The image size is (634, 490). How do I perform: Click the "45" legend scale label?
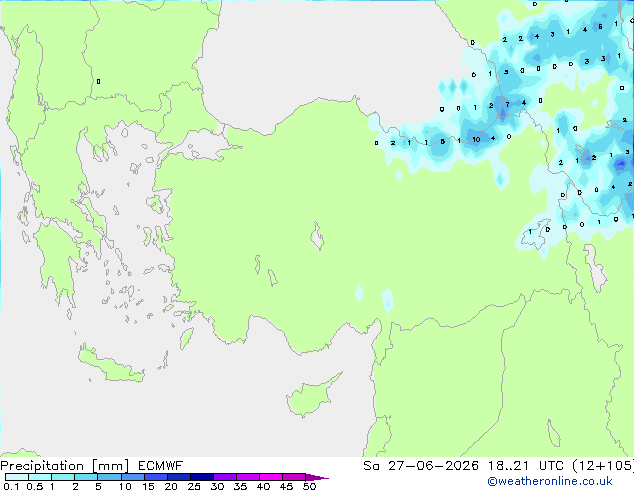(x=286, y=486)
